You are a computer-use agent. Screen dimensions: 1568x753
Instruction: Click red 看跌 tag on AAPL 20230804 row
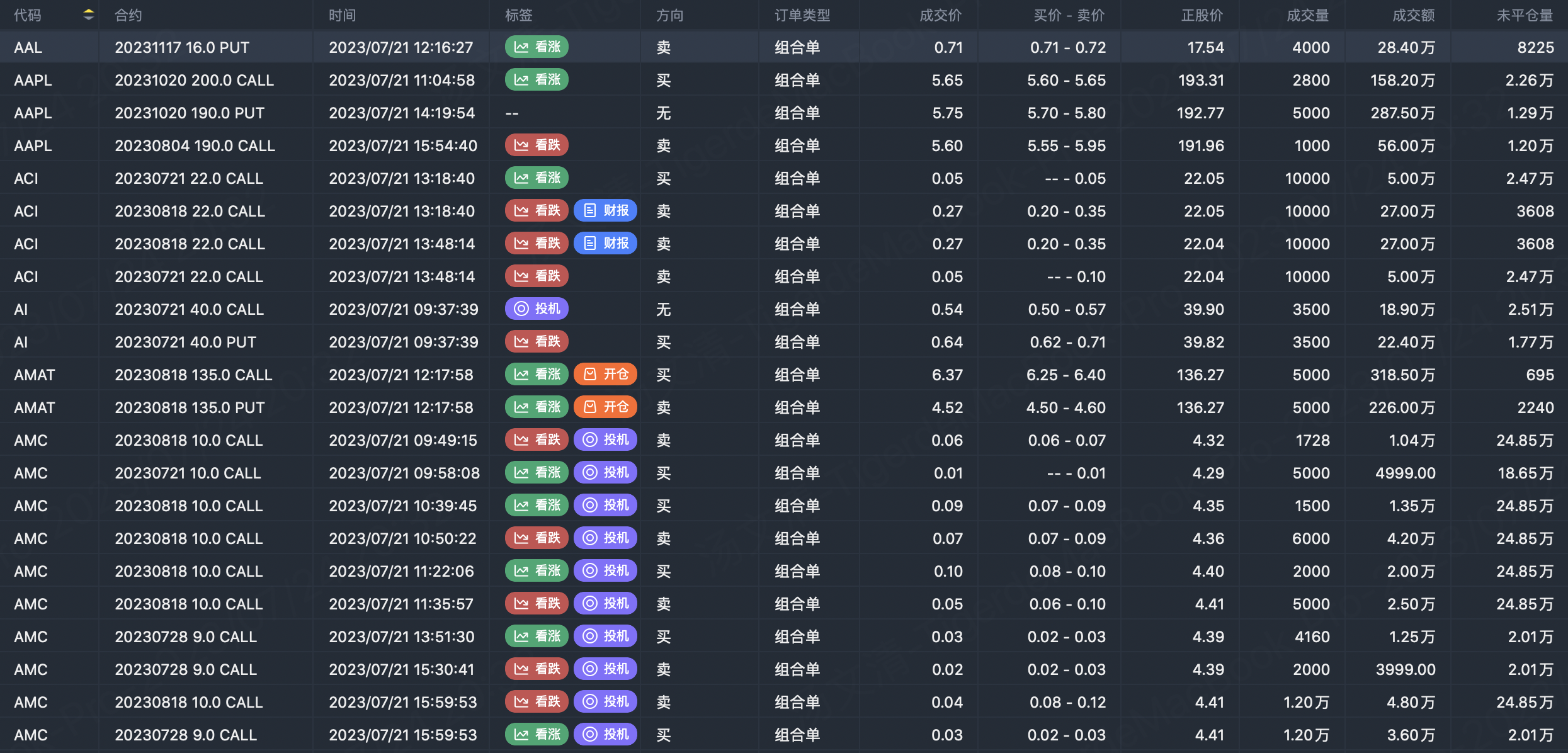[x=537, y=145]
